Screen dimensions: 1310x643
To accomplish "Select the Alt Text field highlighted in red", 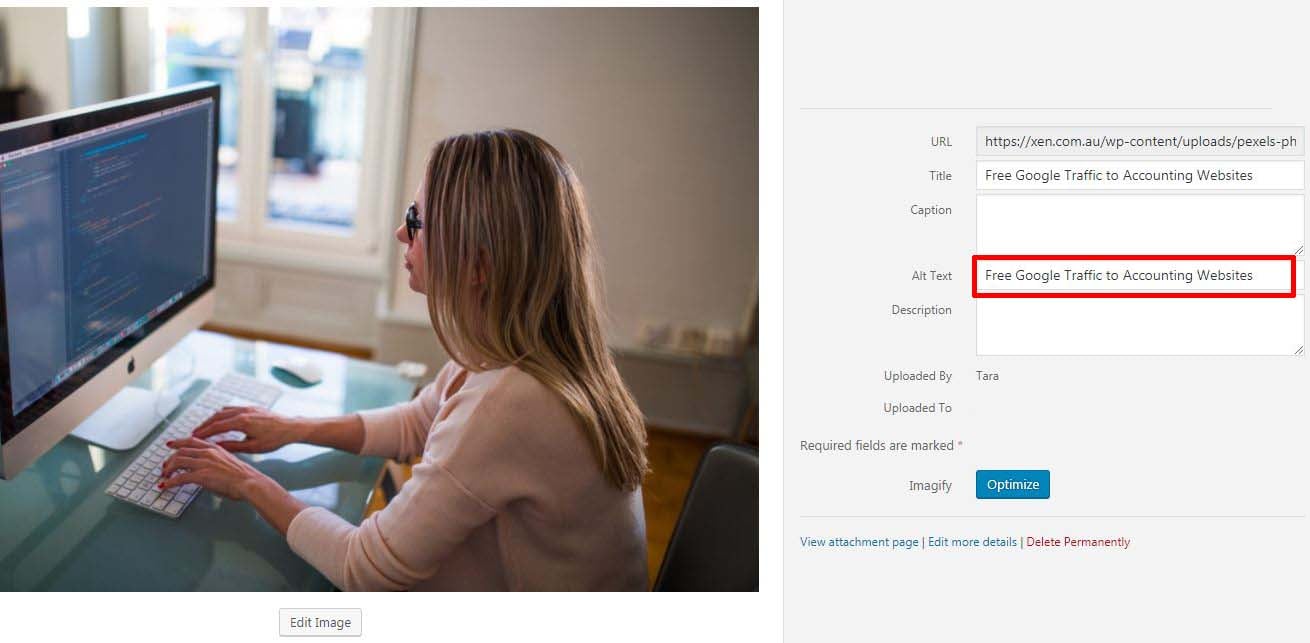I will tap(1134, 275).
